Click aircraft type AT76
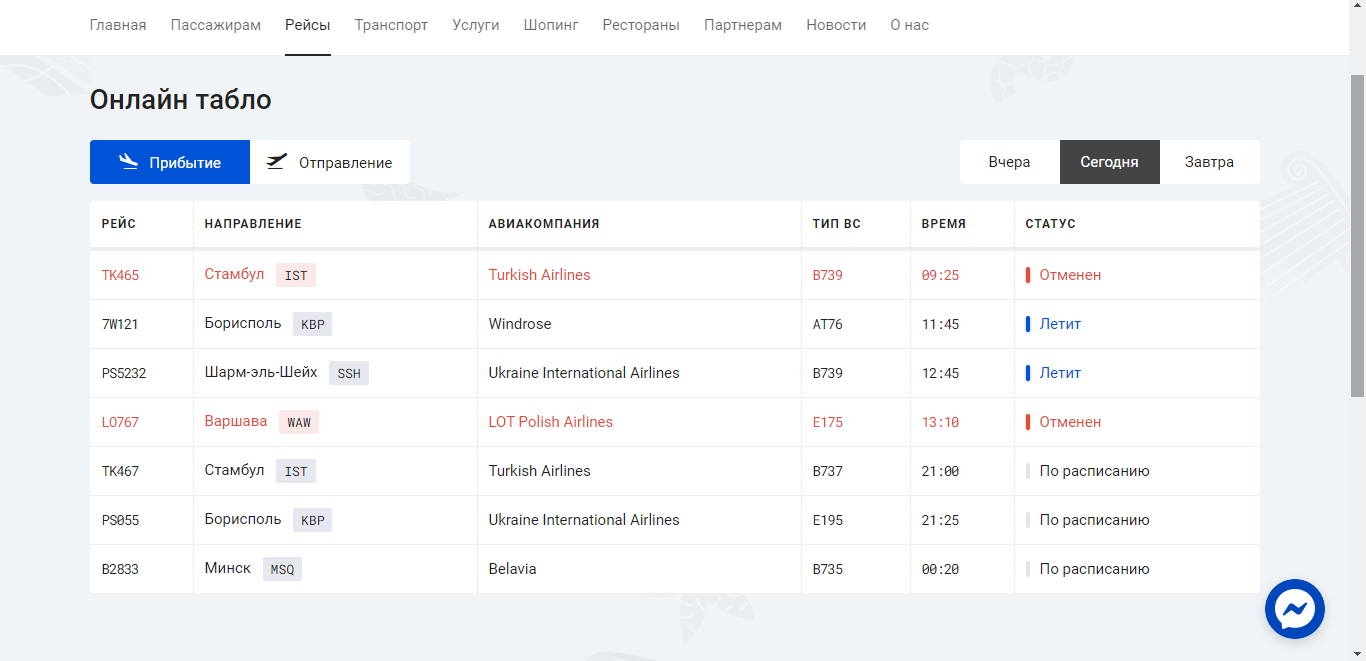 click(828, 324)
